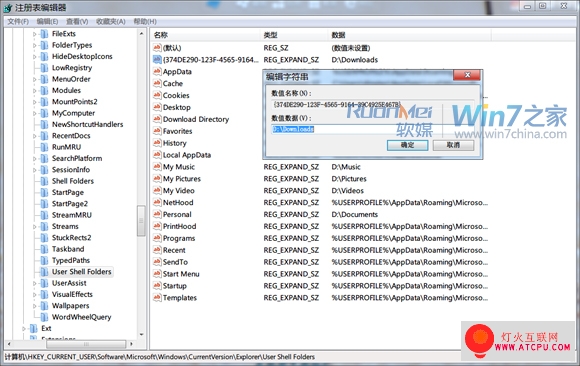
Task: Expand the UserAssist tree node
Action: (x=34, y=283)
